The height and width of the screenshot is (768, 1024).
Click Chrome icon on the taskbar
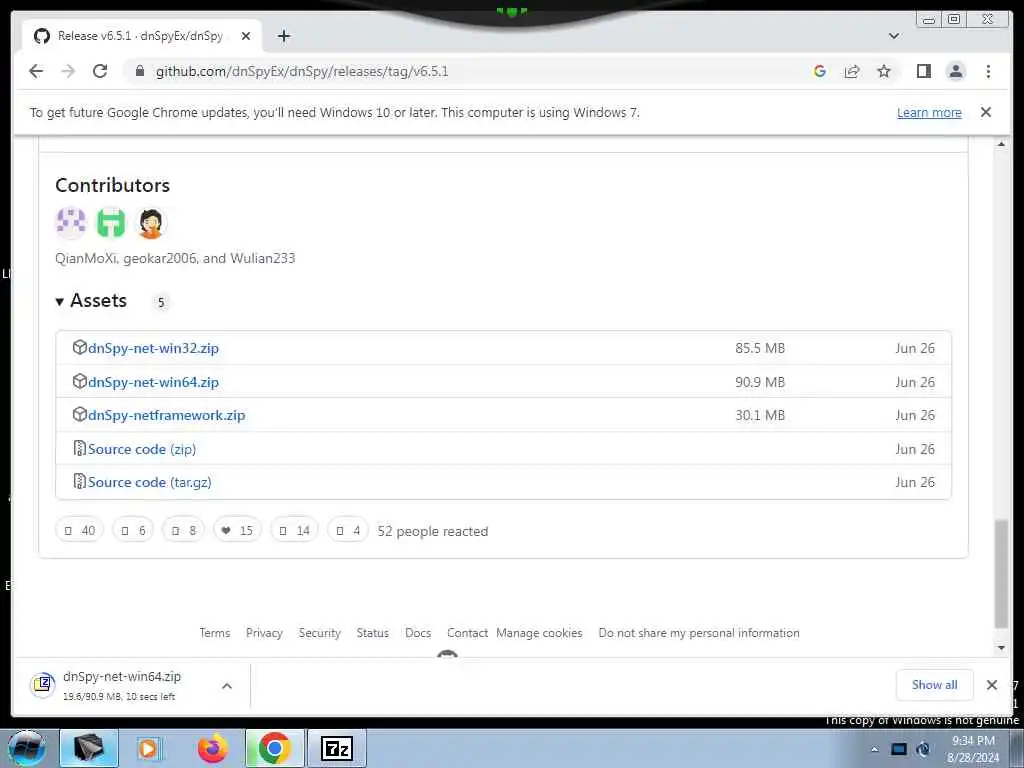coord(274,748)
